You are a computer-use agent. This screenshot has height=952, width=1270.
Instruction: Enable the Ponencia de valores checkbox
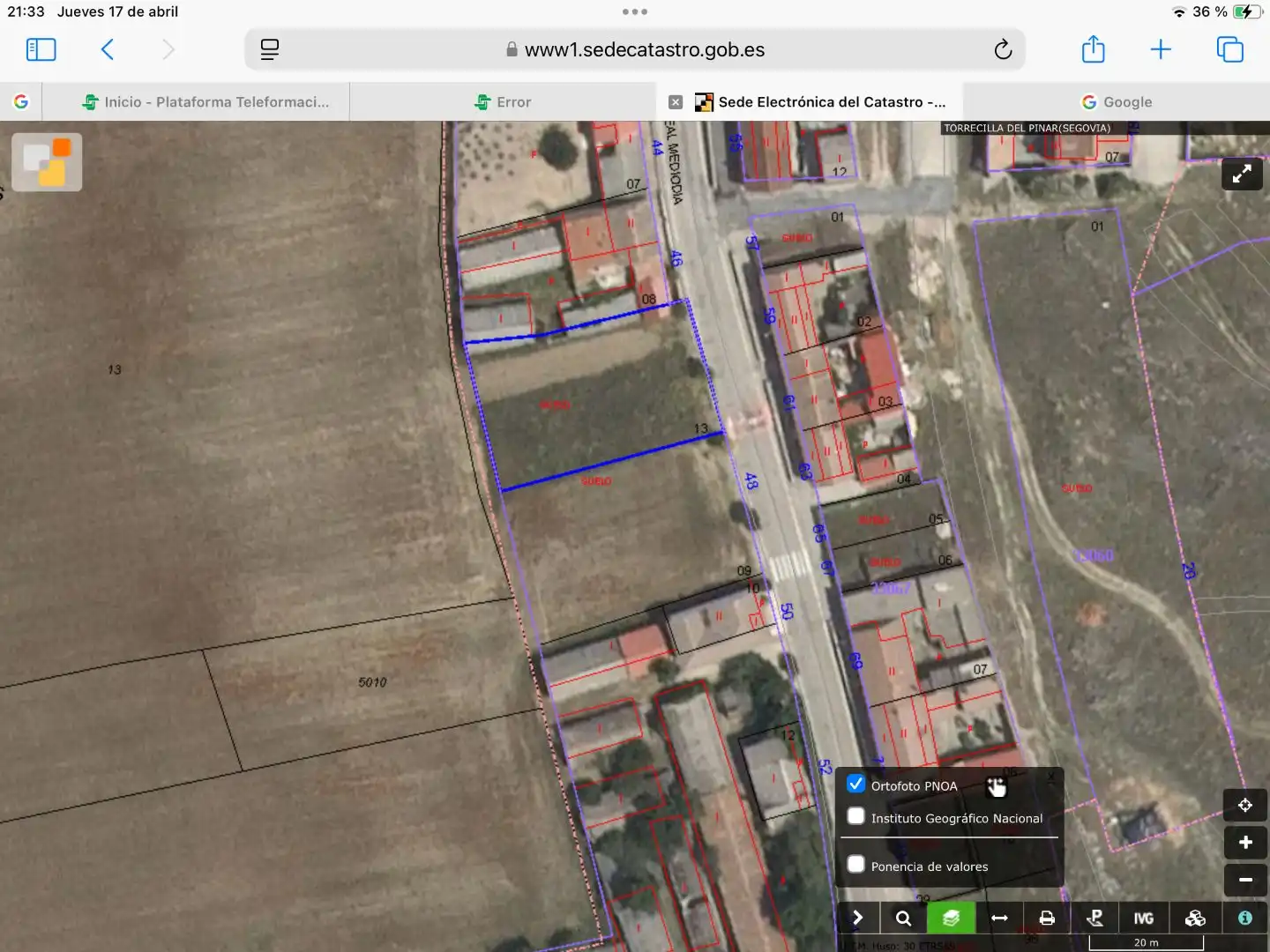(x=855, y=864)
